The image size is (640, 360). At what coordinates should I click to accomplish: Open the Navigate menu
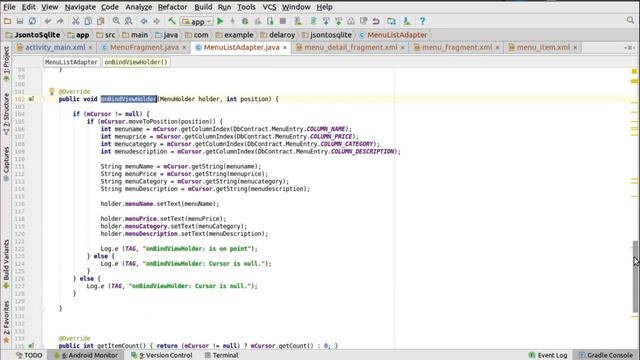80,7
